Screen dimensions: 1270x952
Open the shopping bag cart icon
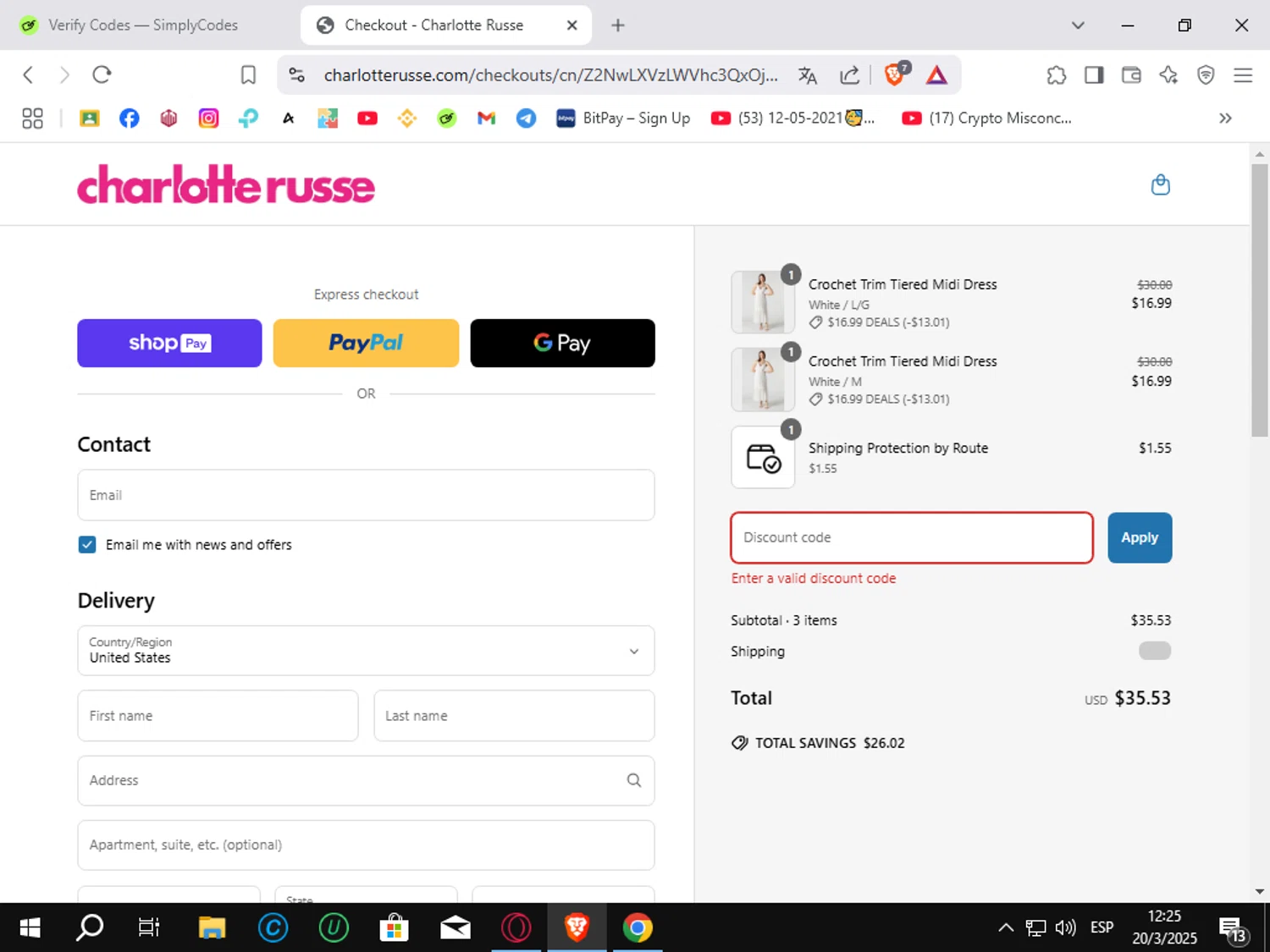point(1160,184)
